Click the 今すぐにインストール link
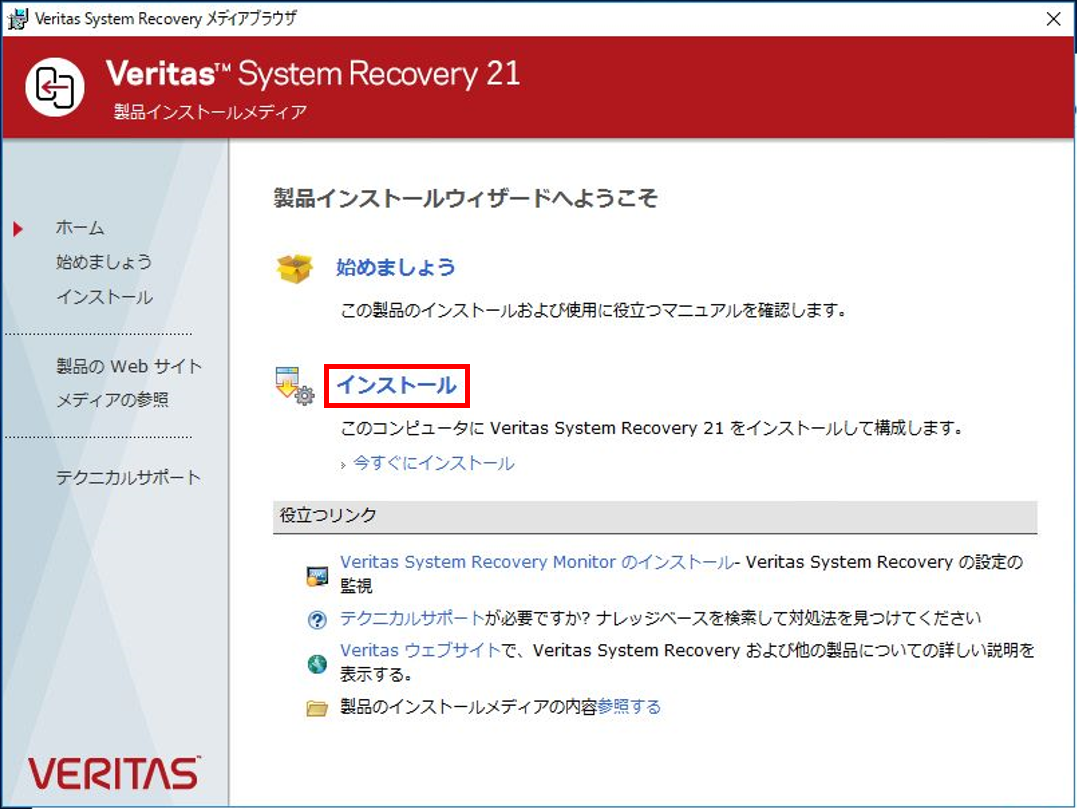1077x809 pixels. tap(433, 464)
